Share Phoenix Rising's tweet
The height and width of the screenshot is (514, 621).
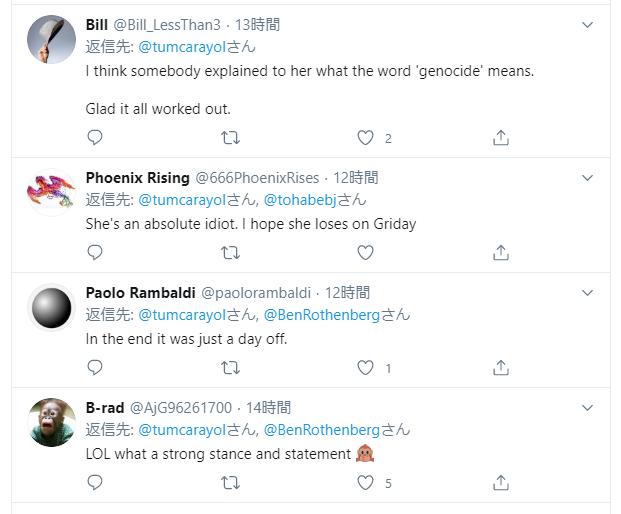click(x=501, y=254)
